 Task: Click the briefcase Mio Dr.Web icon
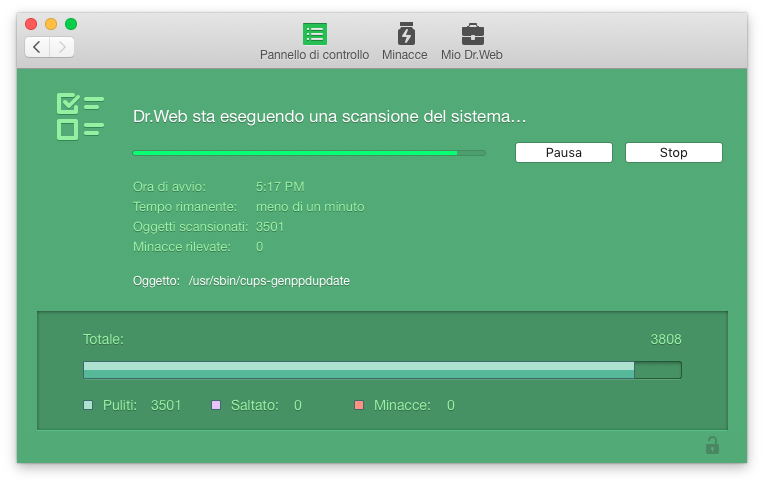click(x=473, y=34)
